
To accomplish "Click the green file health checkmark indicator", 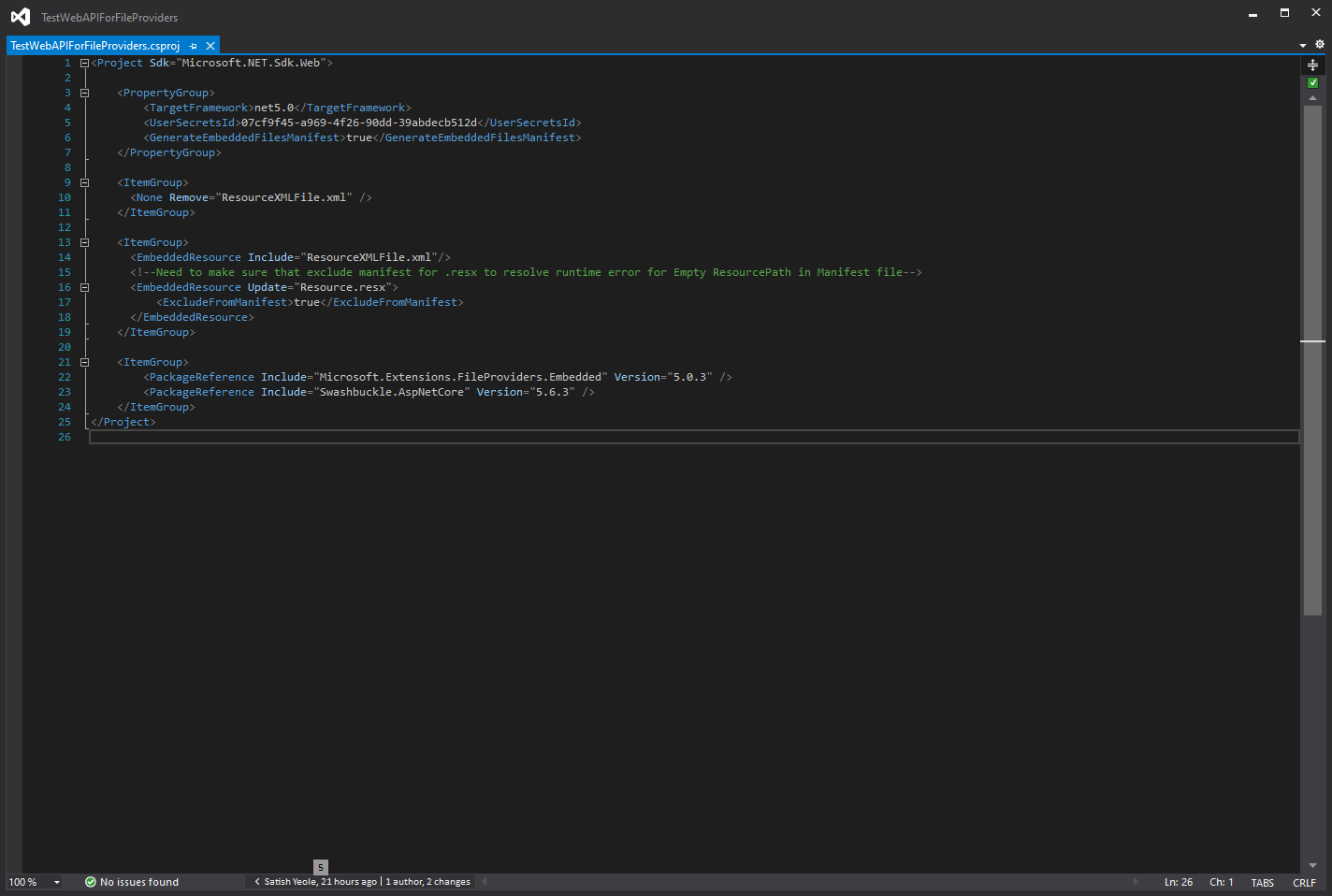I will (1312, 82).
